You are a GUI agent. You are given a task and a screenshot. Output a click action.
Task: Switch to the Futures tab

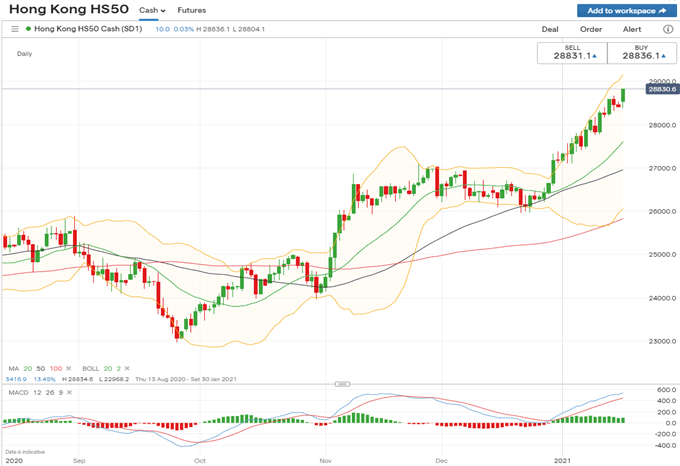(192, 10)
